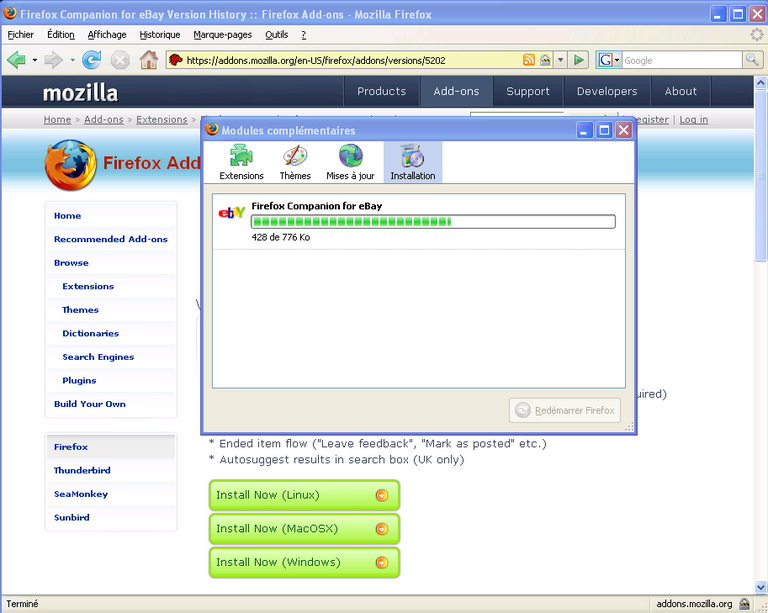
Task: Follow the Extensions breadcrumb link
Action: point(162,119)
